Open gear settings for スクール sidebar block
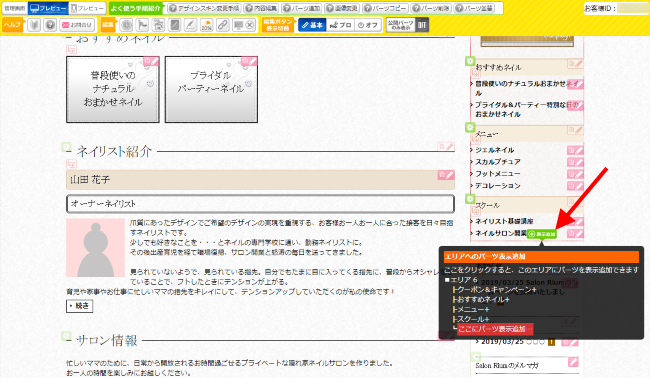The width and height of the screenshot is (650, 378). (x=470, y=199)
